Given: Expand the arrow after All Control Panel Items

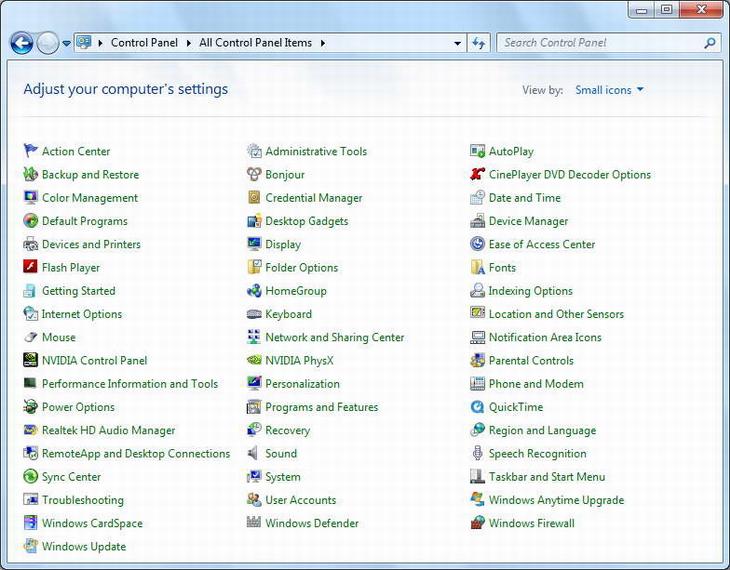Looking at the screenshot, I should tap(323, 43).
